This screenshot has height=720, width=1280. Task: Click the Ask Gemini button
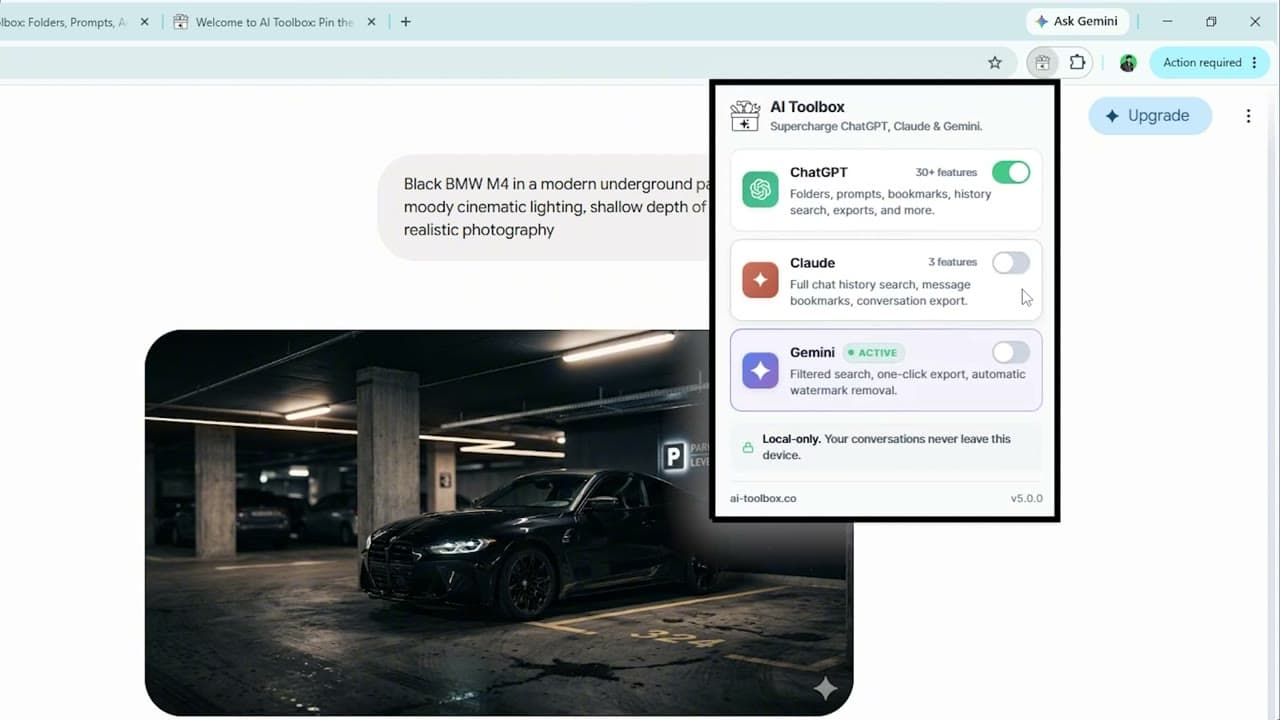pyautogui.click(x=1077, y=21)
